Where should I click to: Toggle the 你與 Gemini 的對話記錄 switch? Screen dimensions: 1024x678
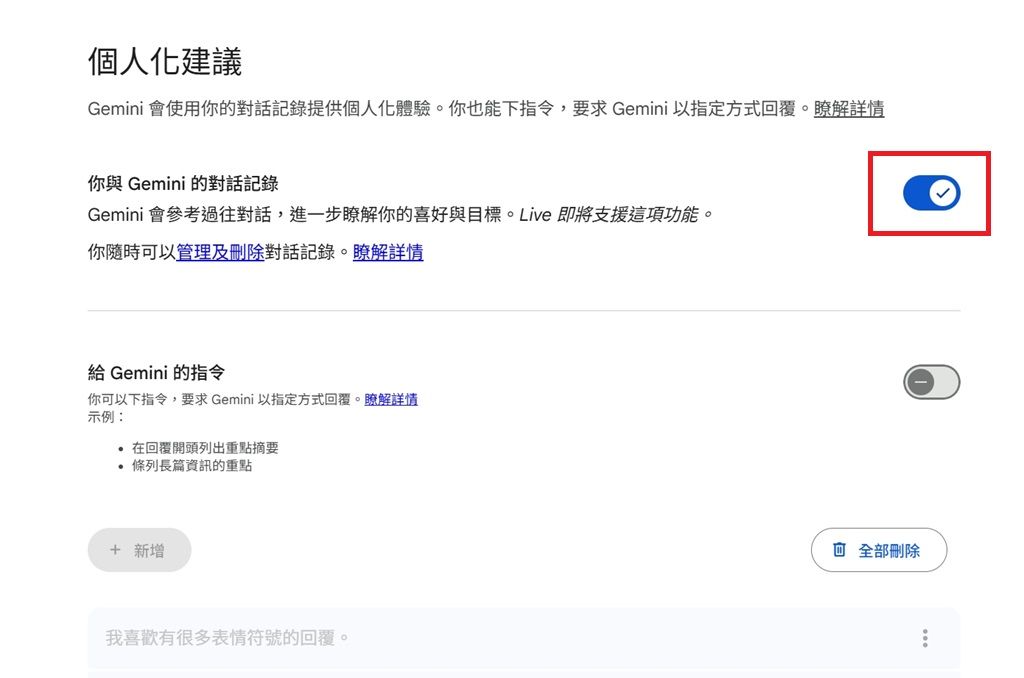pos(931,193)
